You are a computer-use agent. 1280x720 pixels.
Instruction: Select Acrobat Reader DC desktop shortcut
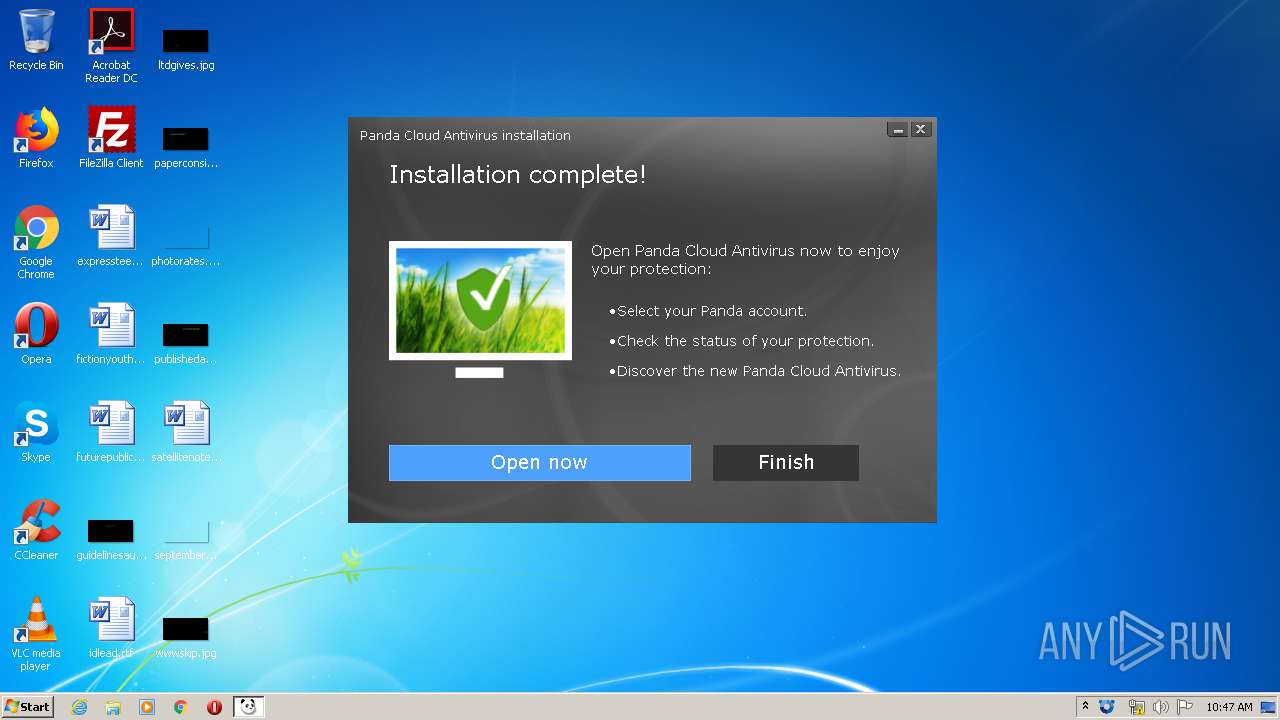(111, 46)
